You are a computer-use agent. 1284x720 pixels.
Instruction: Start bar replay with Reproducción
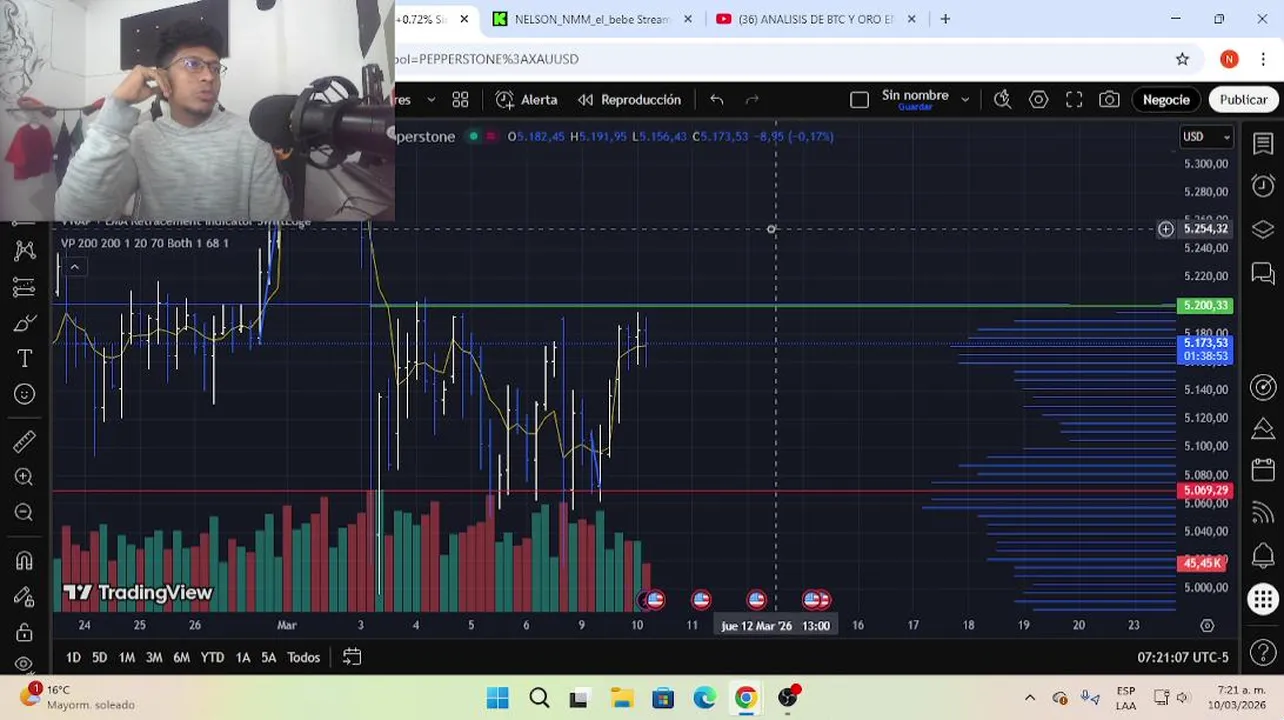[629, 100]
